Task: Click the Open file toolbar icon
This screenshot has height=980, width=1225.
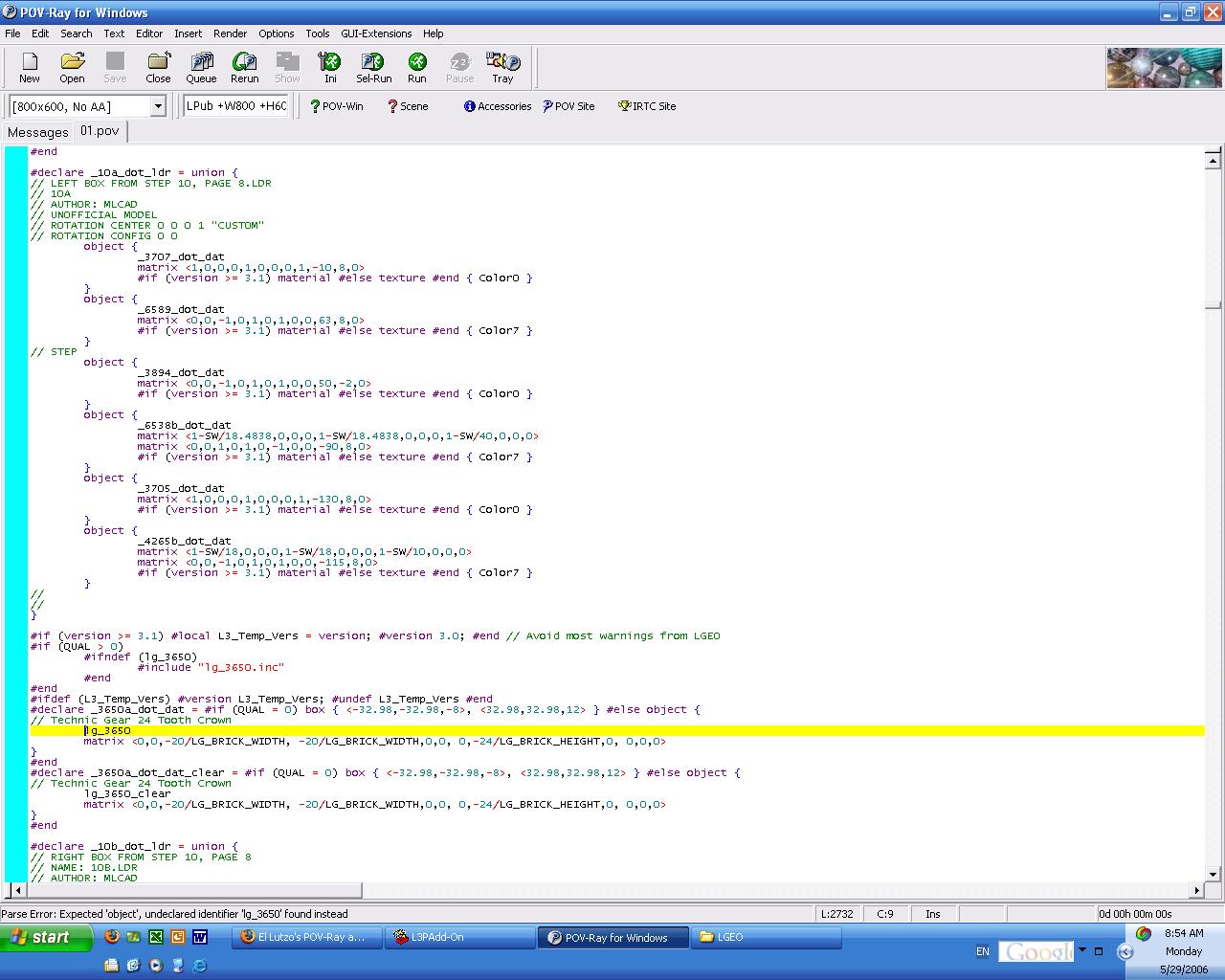Action: pyautogui.click(x=73, y=68)
